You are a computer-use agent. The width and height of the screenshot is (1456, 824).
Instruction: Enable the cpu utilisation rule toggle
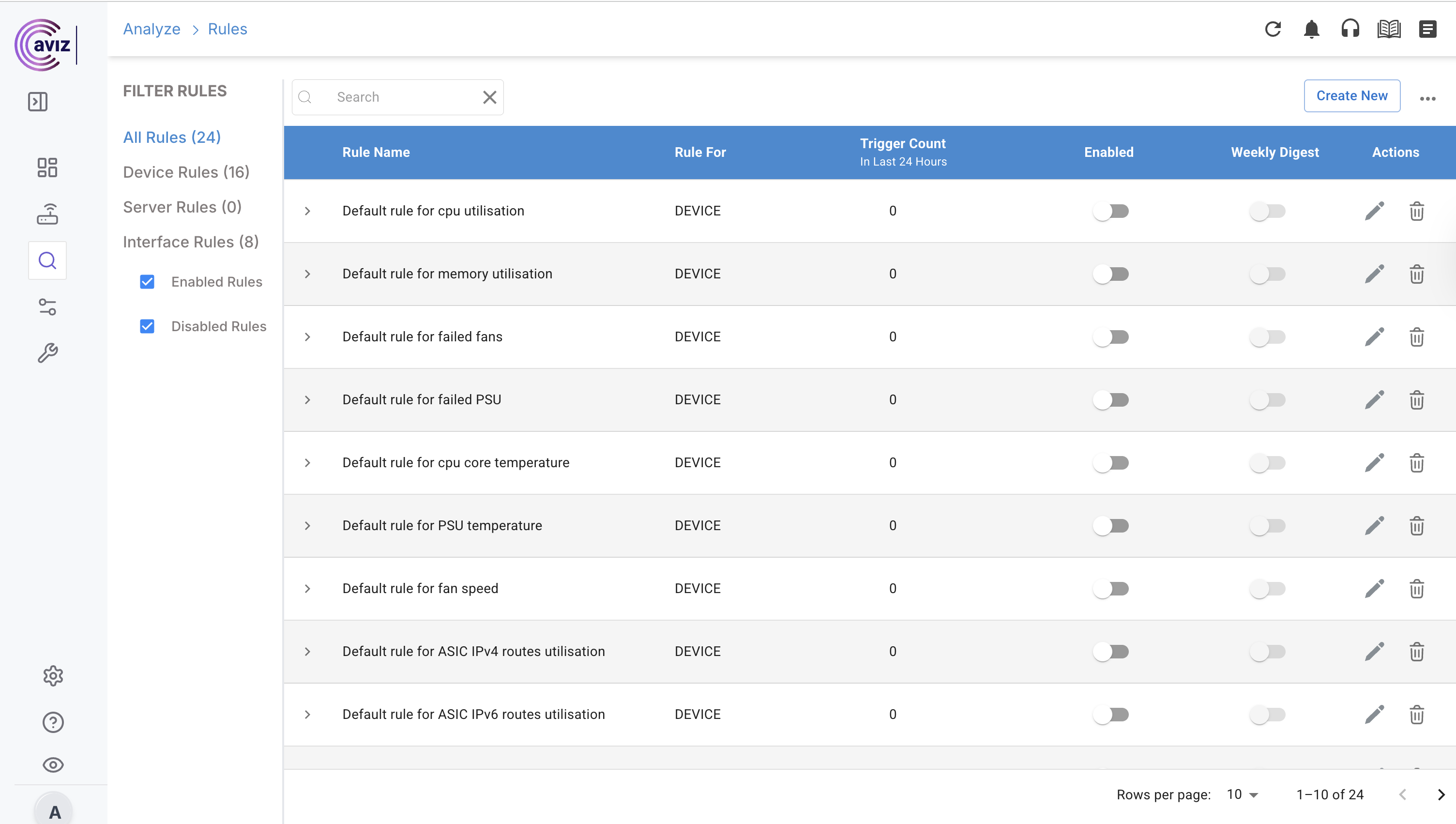click(x=1110, y=211)
